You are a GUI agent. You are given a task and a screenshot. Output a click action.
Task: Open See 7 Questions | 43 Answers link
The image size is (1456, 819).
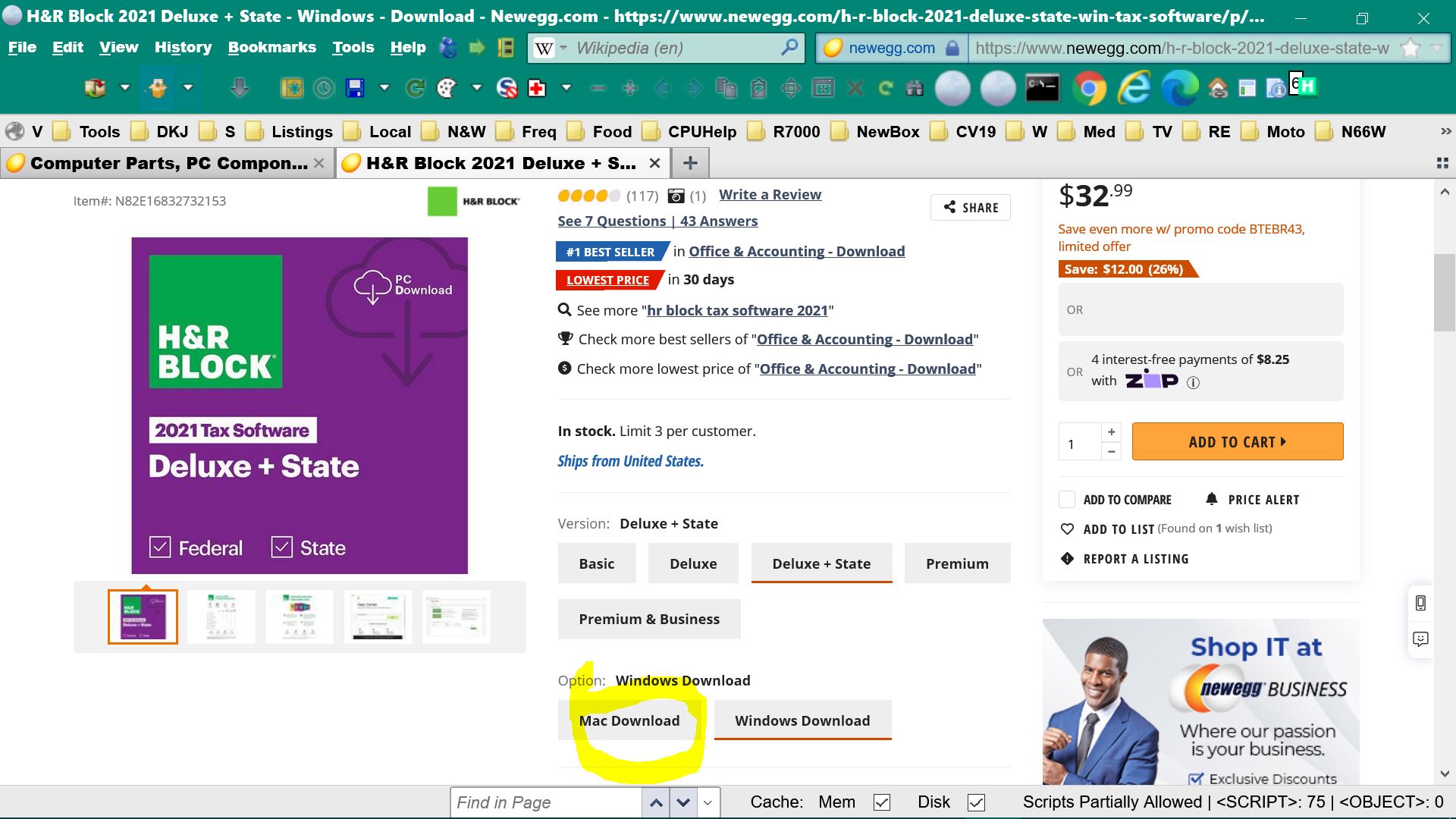click(x=657, y=221)
